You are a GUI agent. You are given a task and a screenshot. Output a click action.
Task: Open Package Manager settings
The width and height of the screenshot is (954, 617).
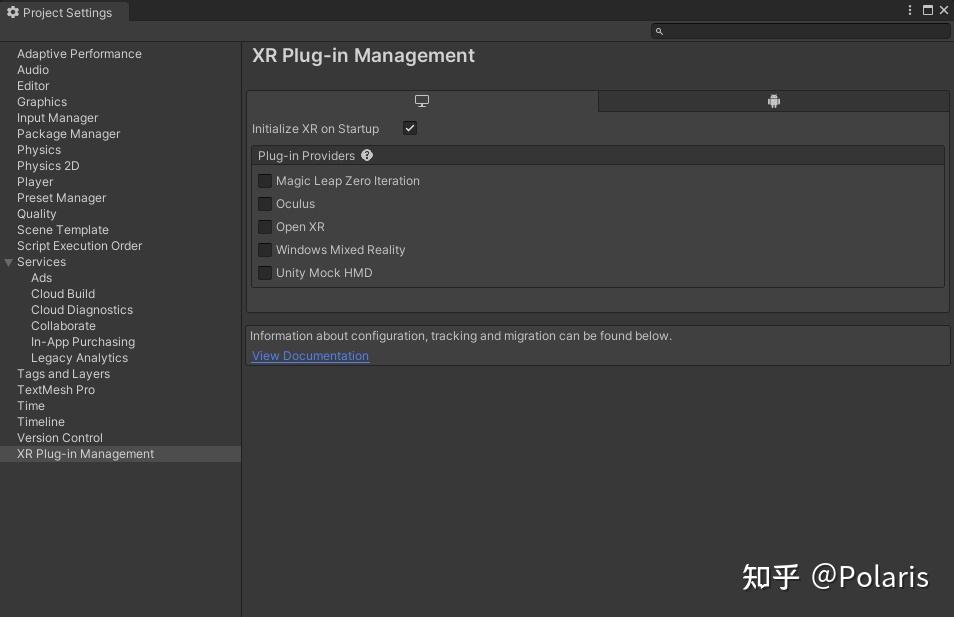(68, 134)
